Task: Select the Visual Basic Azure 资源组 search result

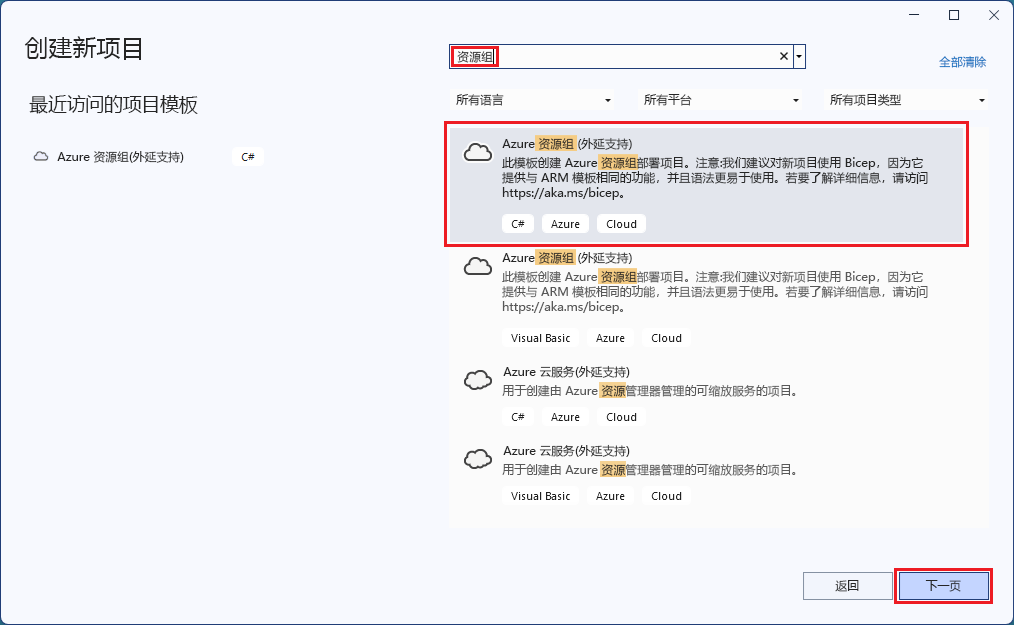Action: click(700, 290)
